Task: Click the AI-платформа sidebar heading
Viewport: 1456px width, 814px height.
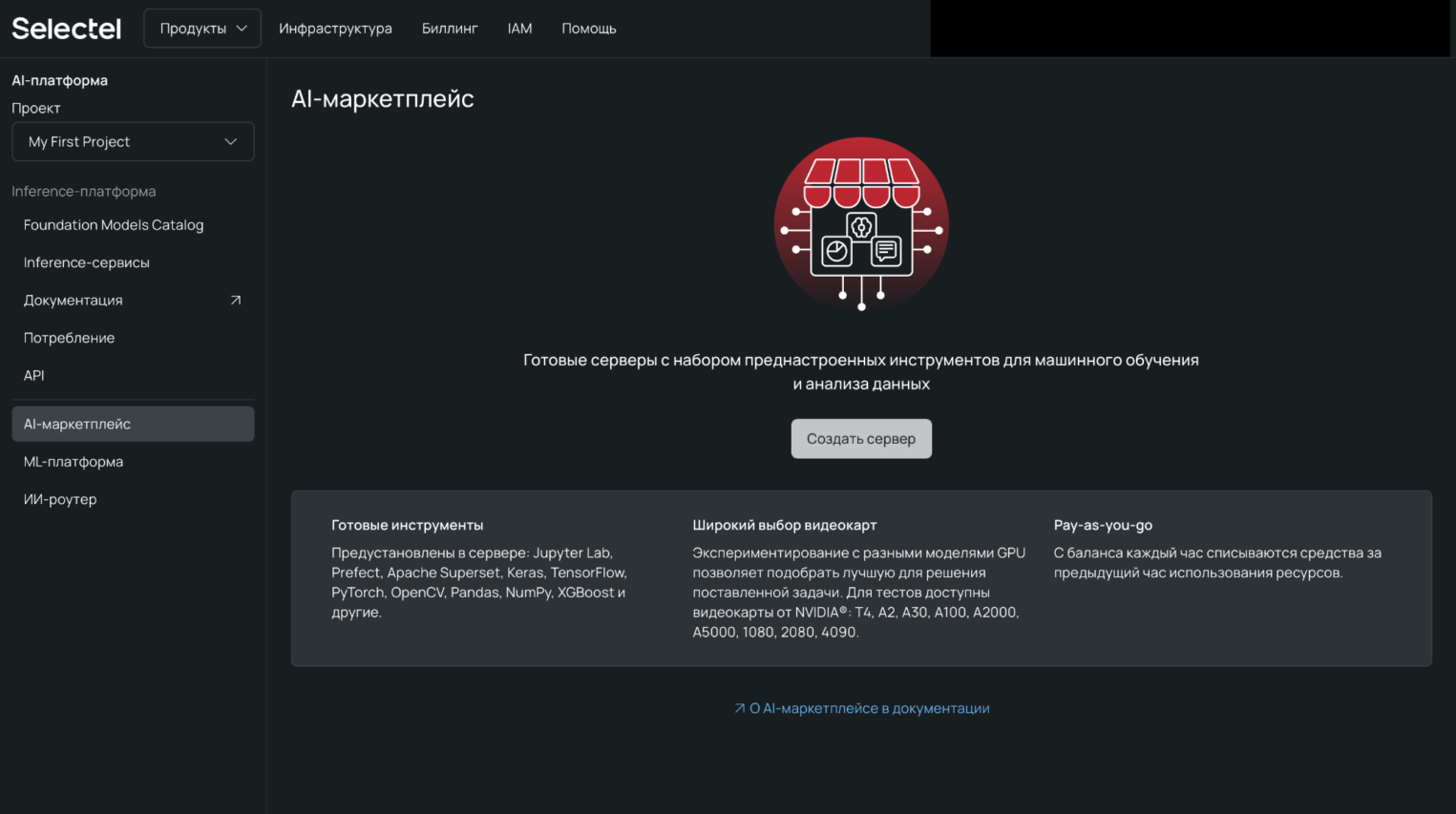Action: (x=59, y=80)
